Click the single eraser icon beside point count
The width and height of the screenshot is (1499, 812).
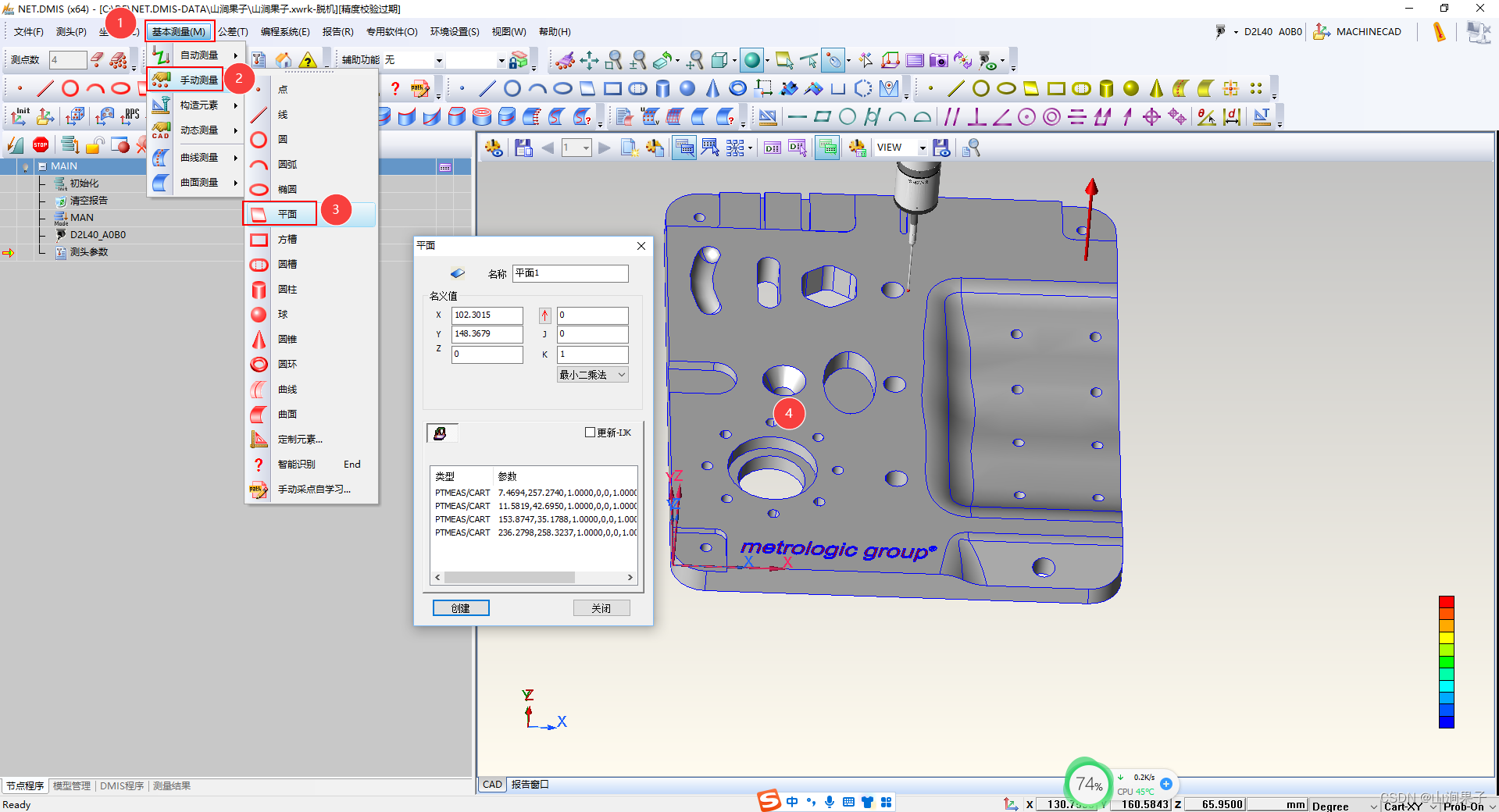[x=97, y=59]
